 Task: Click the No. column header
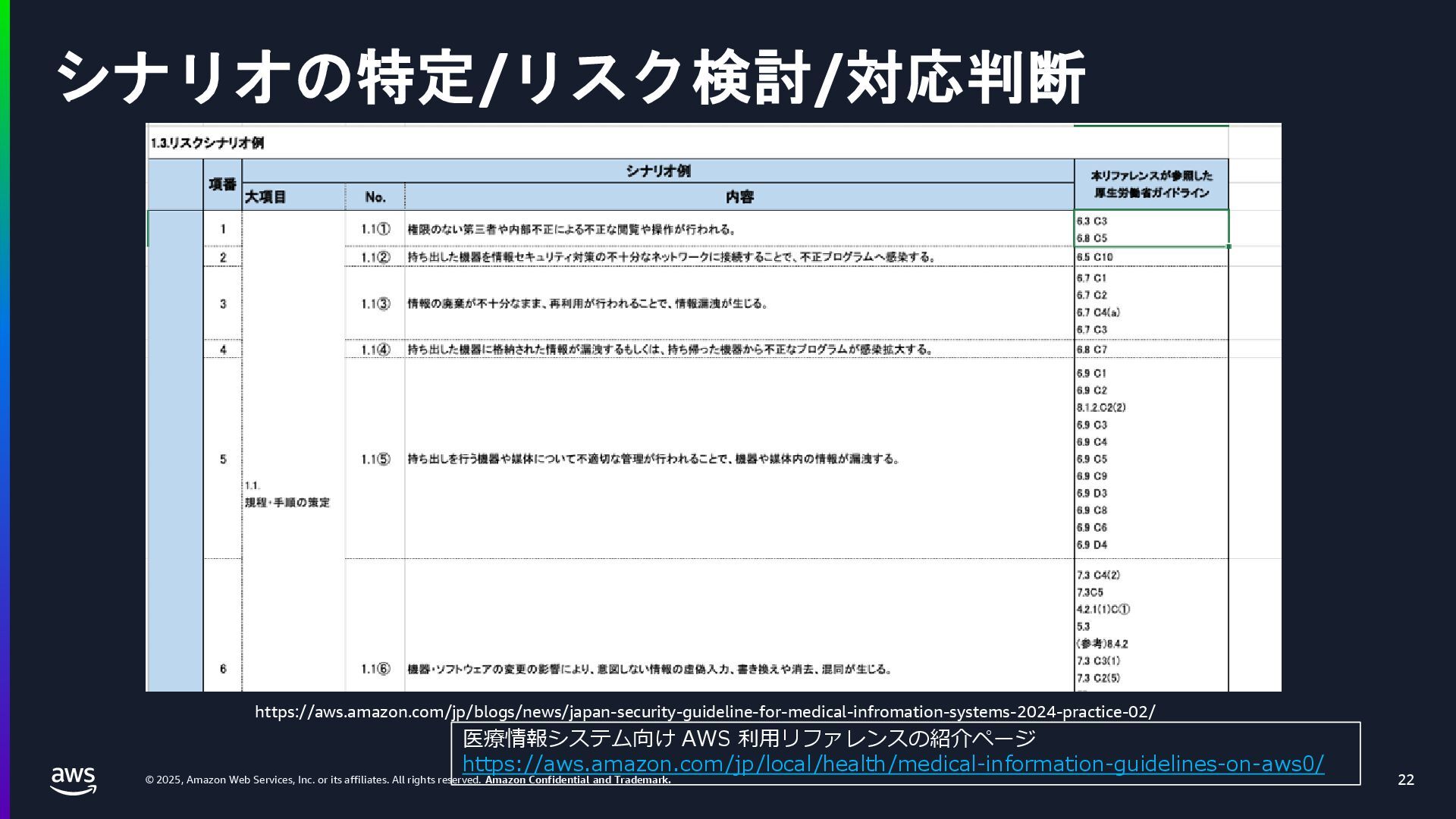tap(375, 197)
